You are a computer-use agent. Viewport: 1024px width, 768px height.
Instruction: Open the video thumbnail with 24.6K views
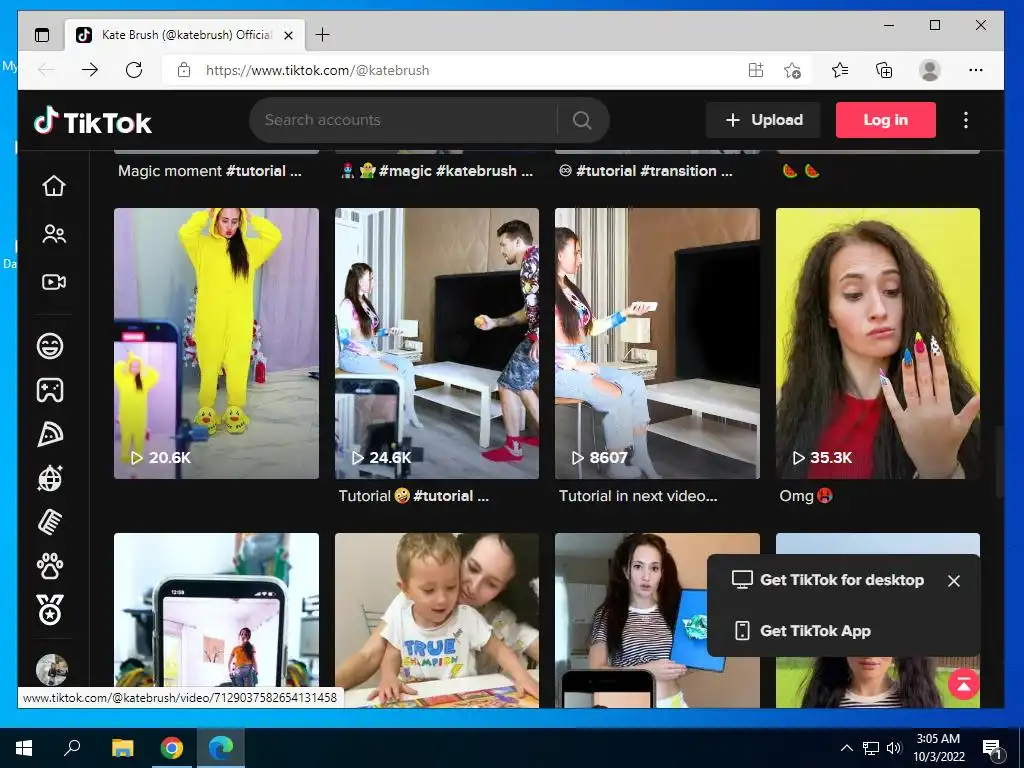(437, 344)
